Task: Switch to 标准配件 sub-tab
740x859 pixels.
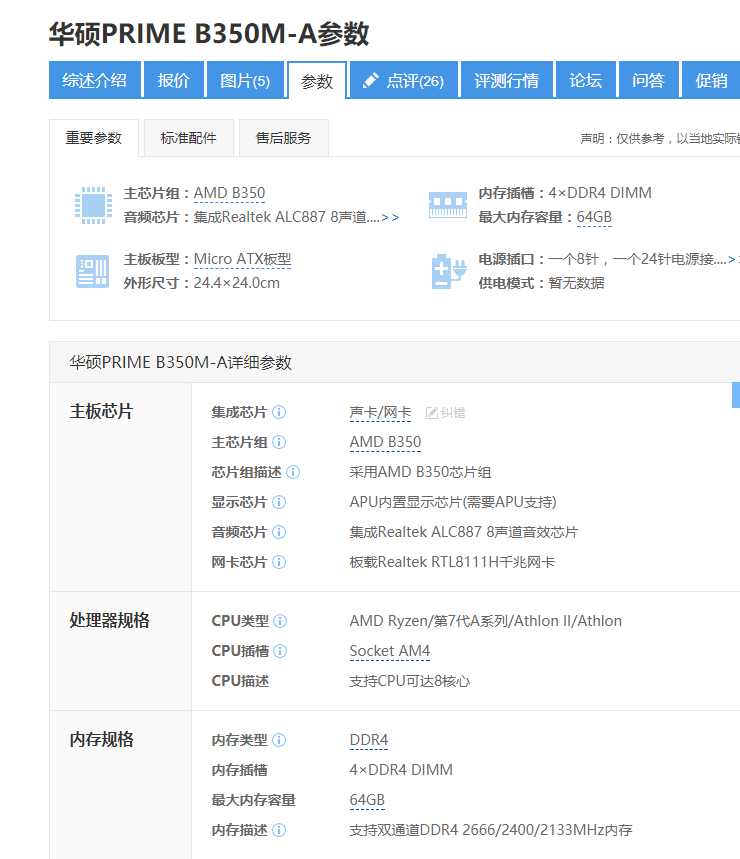Action: (188, 138)
